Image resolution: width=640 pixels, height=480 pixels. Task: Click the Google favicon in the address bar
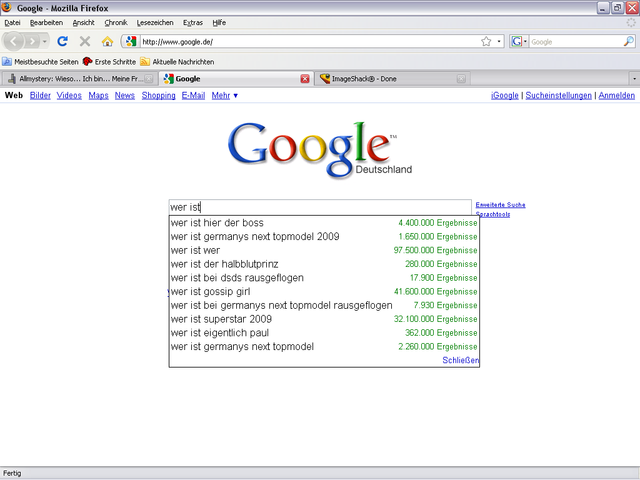[x=131, y=41]
